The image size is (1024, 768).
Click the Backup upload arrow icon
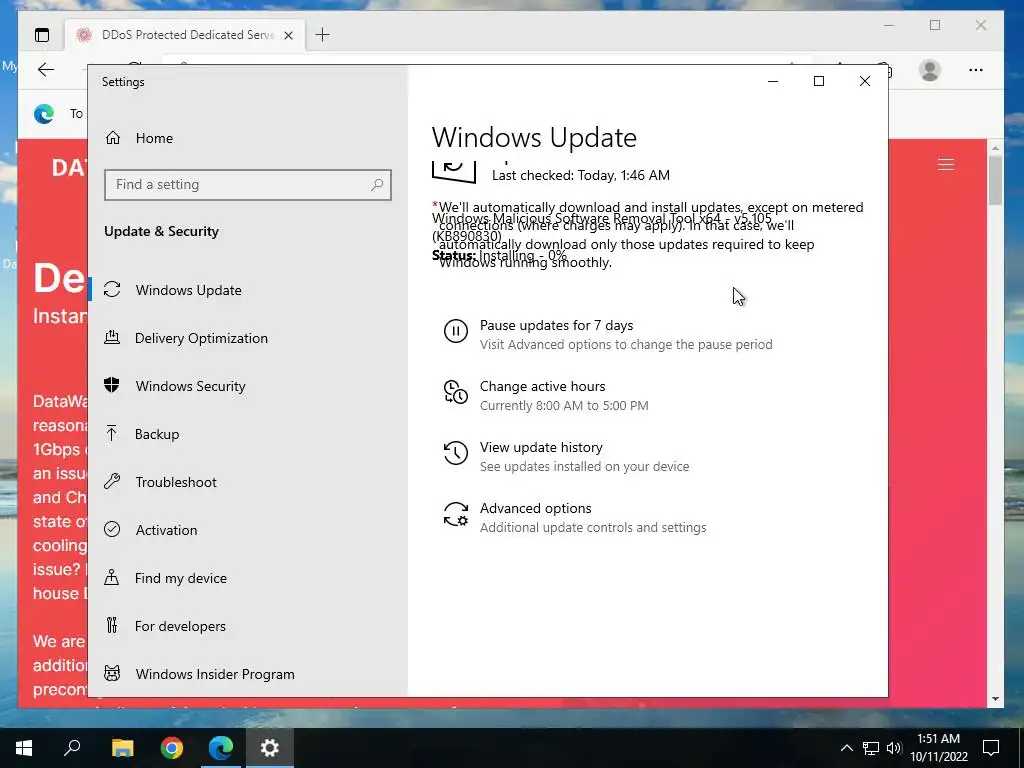tap(112, 433)
